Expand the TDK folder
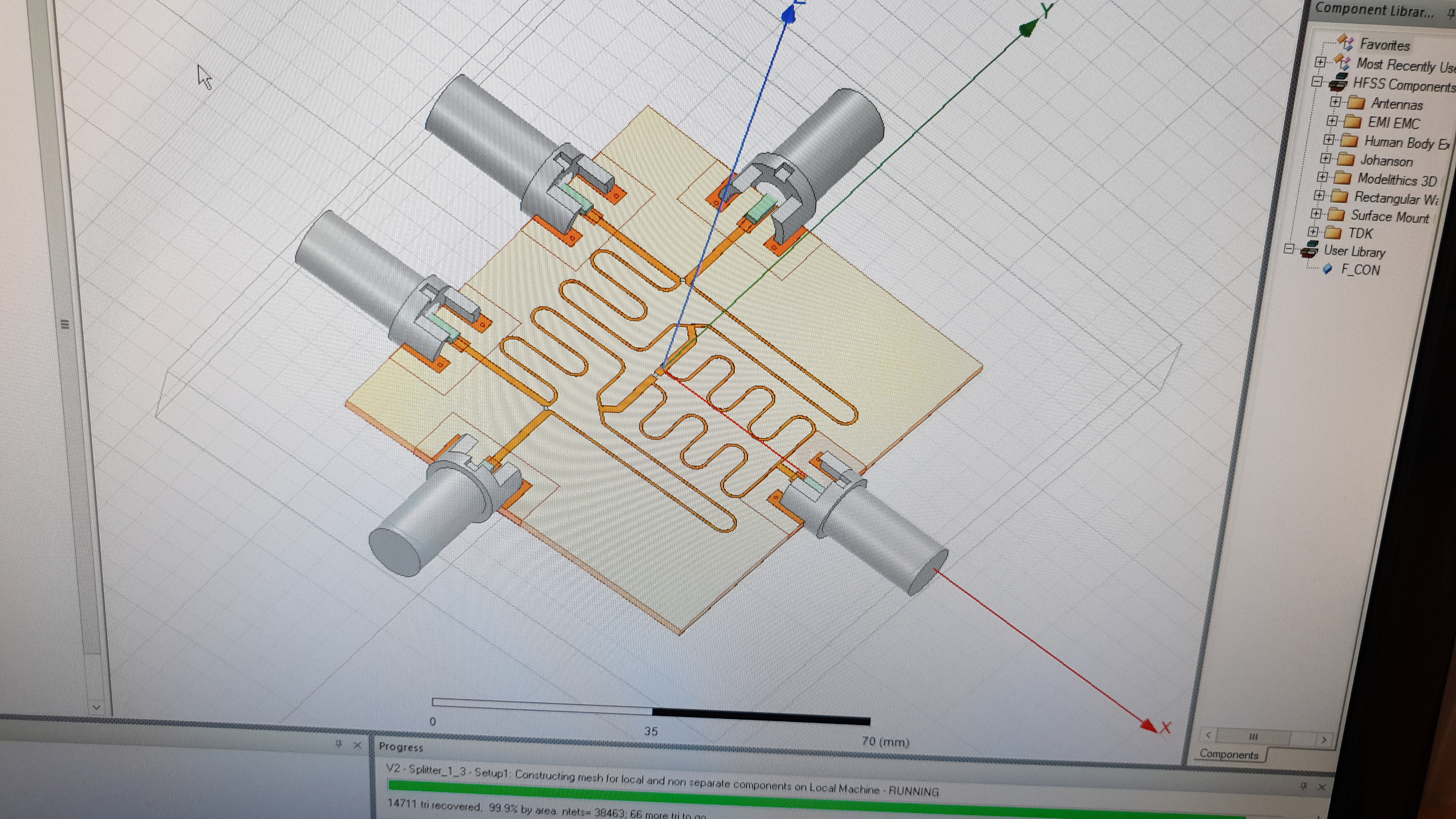The height and width of the screenshot is (819, 1456). pyautogui.click(x=1312, y=231)
